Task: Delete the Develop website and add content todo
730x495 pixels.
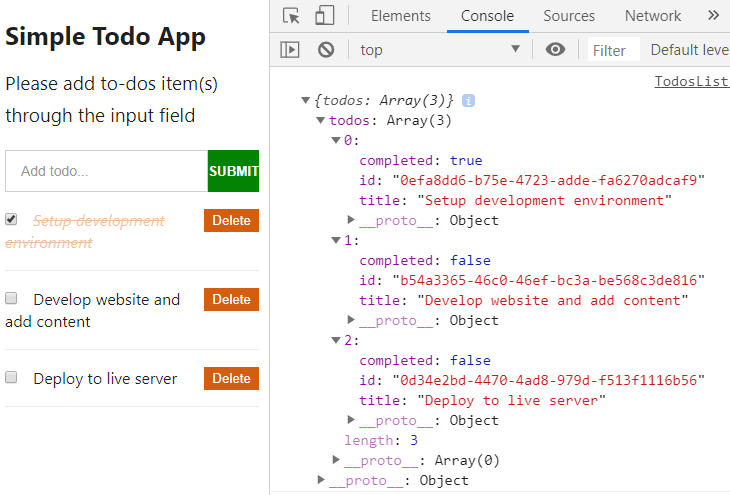Action: [231, 299]
